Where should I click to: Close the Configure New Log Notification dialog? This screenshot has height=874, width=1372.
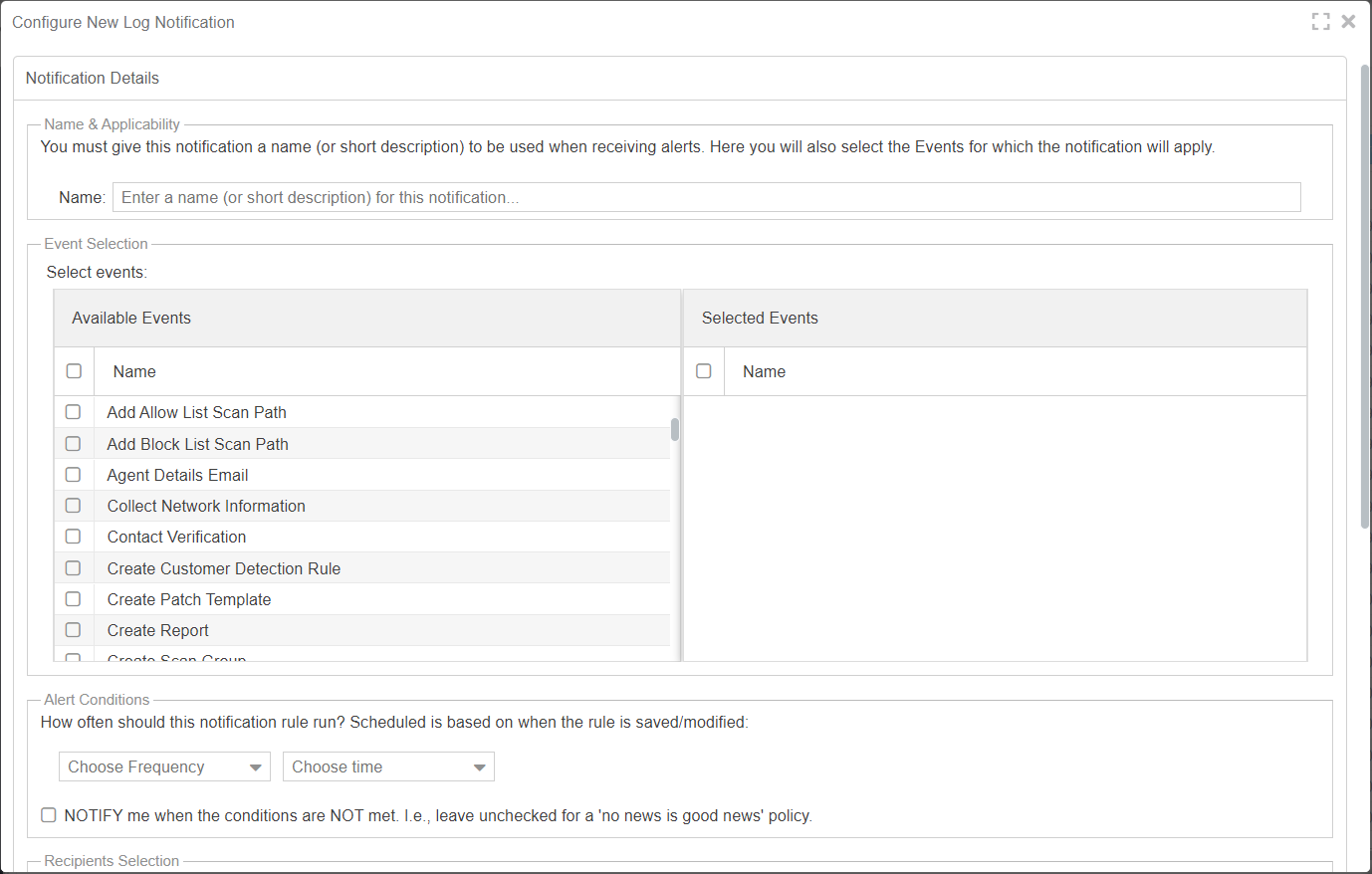coord(1348,22)
